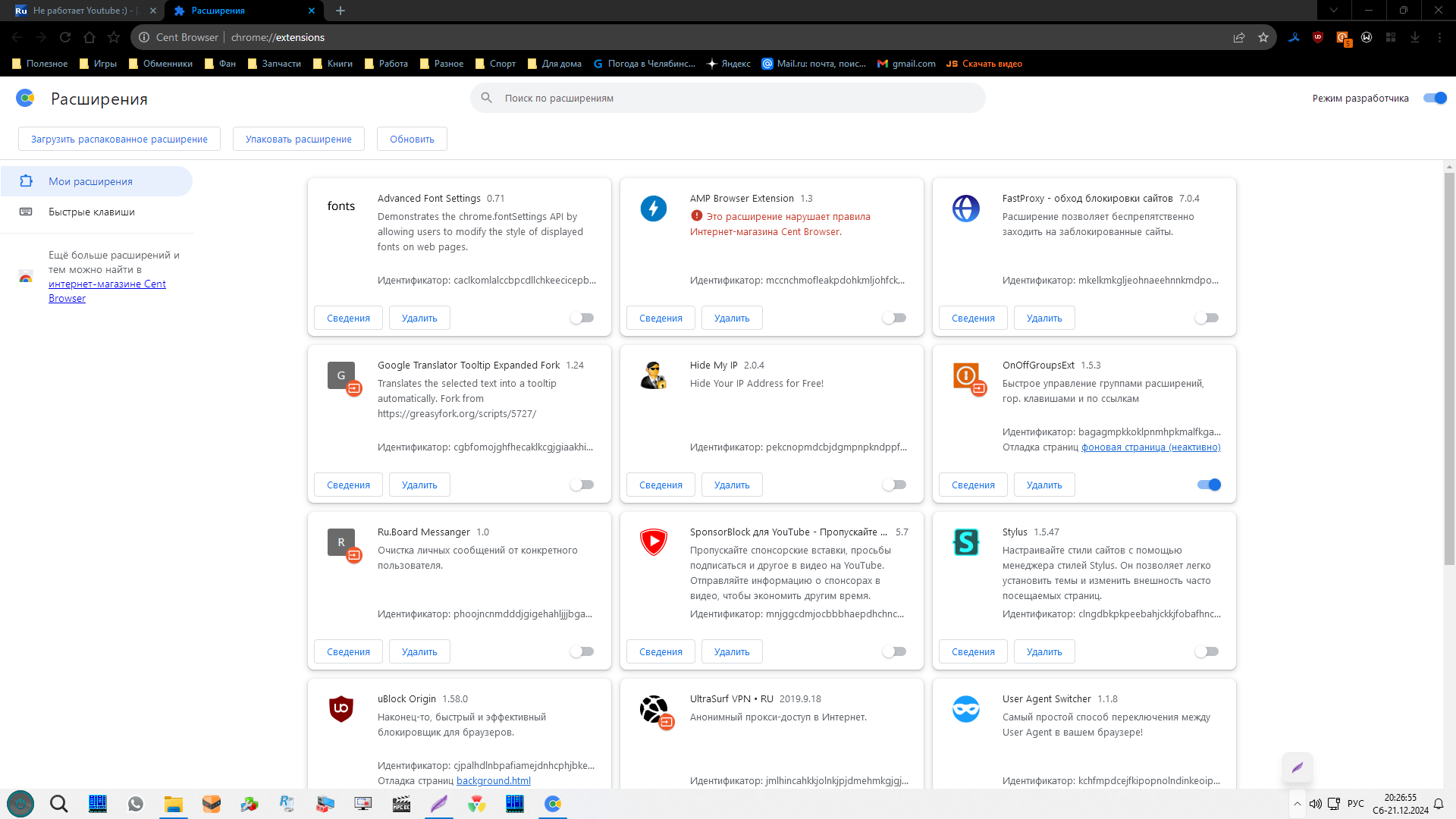Click the page vertical scrollbar thumb

click(1449, 369)
